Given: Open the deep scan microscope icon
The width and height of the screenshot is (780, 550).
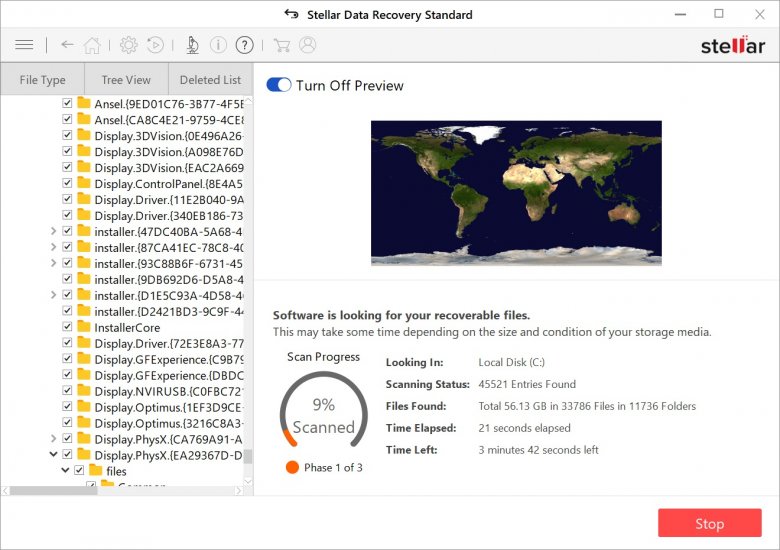Looking at the screenshot, I should (193, 45).
